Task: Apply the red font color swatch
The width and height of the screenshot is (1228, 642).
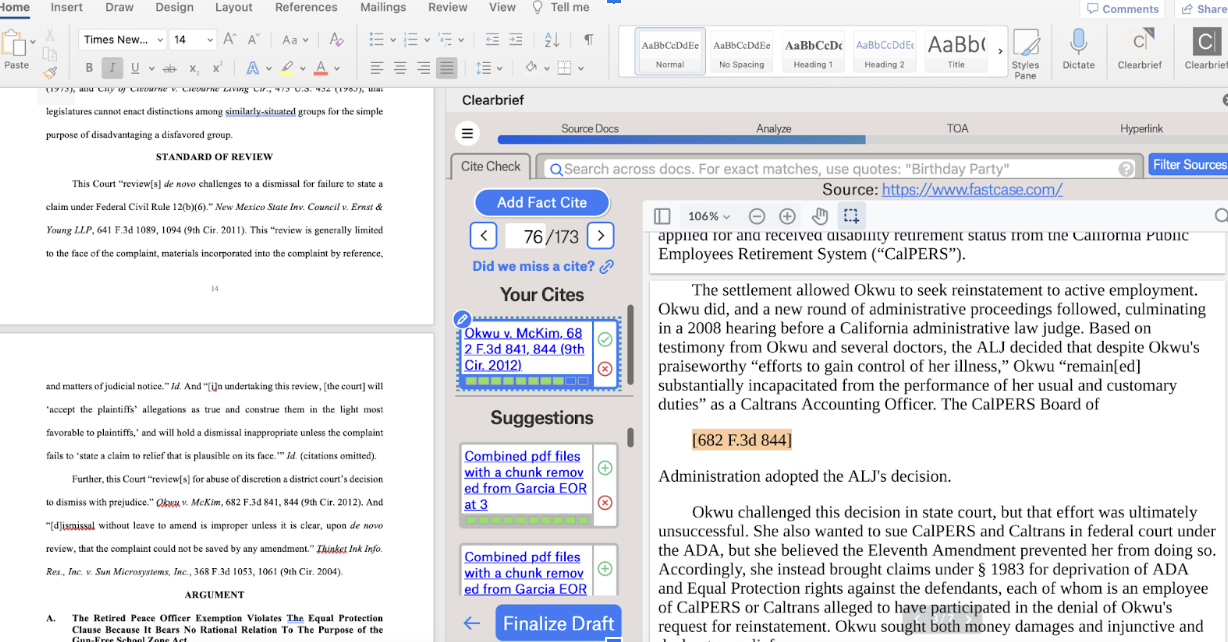Action: [320, 68]
